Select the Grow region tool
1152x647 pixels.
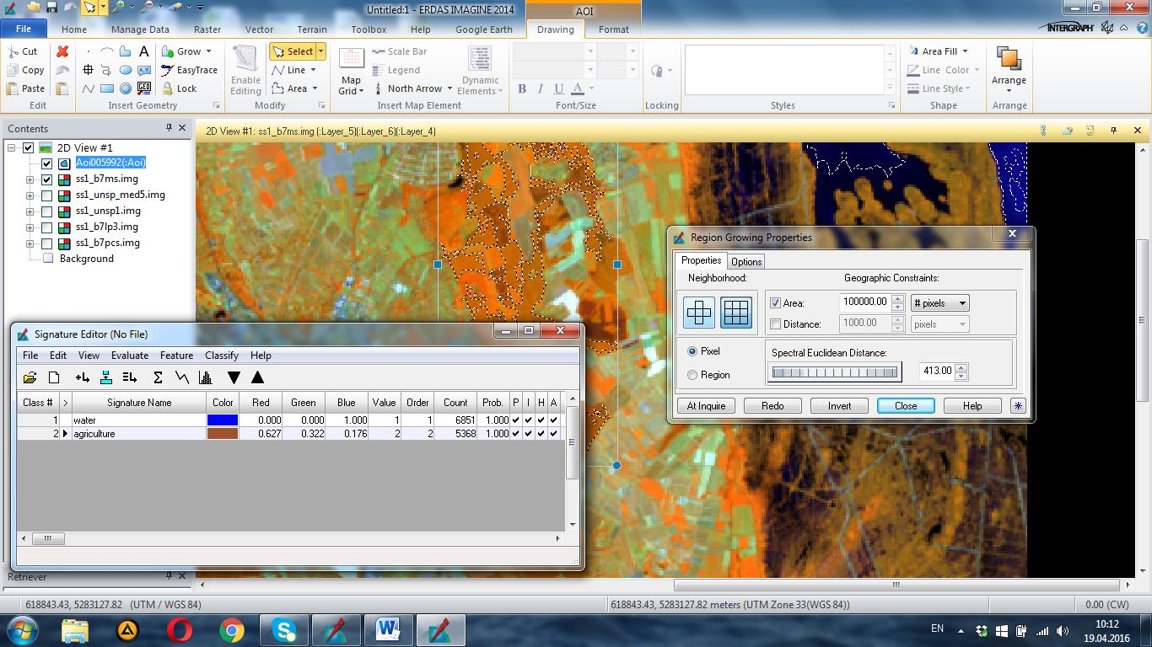tap(187, 51)
